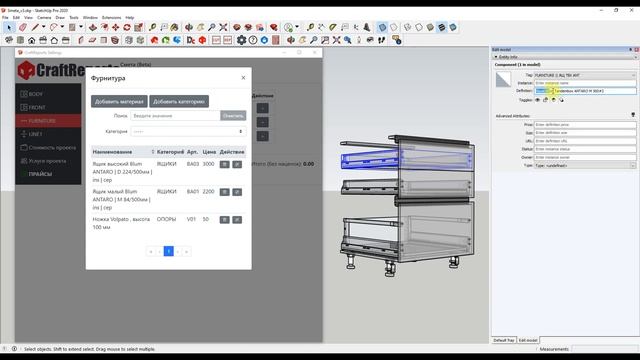Close the Фурнитура dialog
640x360 pixels.
click(x=243, y=78)
